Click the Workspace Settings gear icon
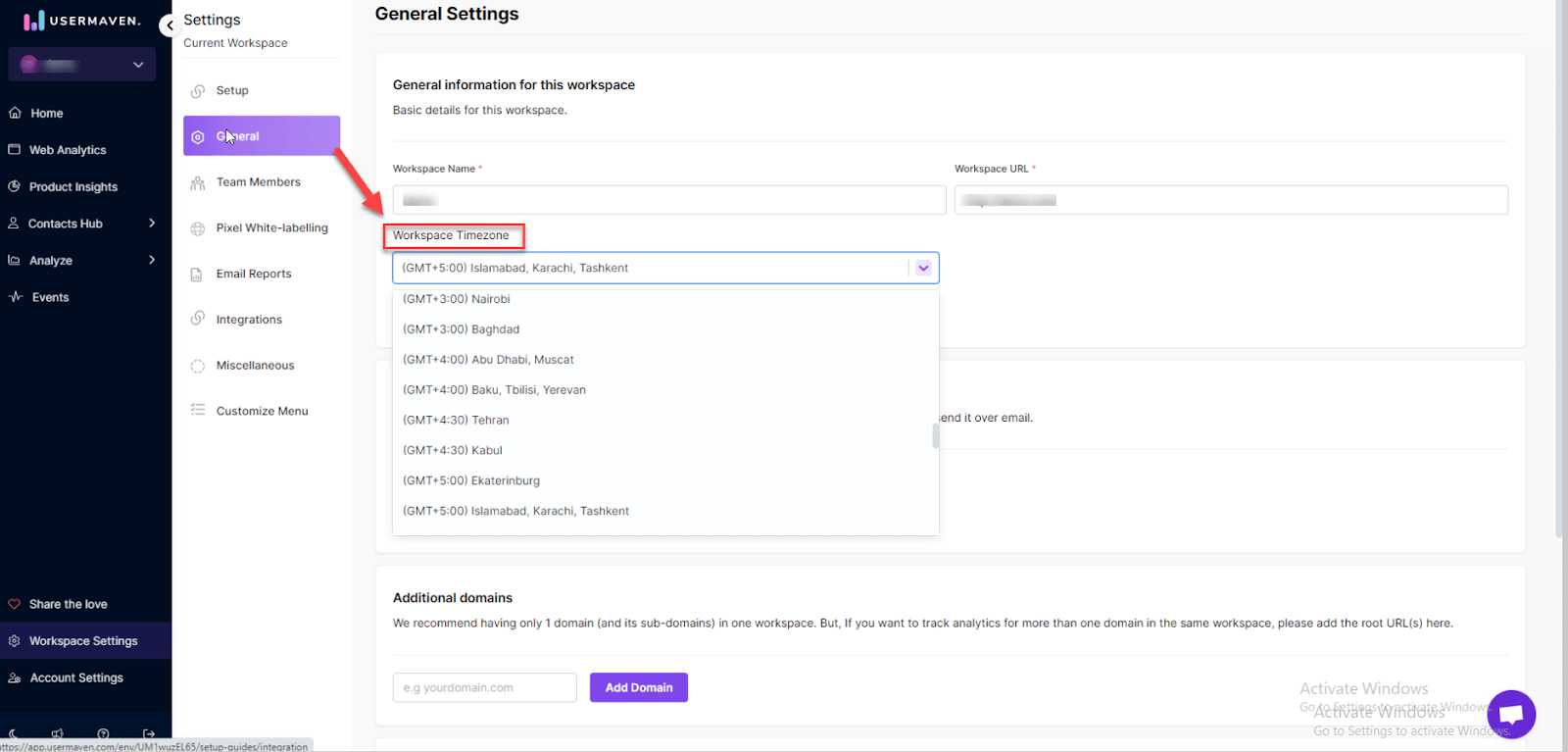This screenshot has height=752, width=1568. point(15,641)
